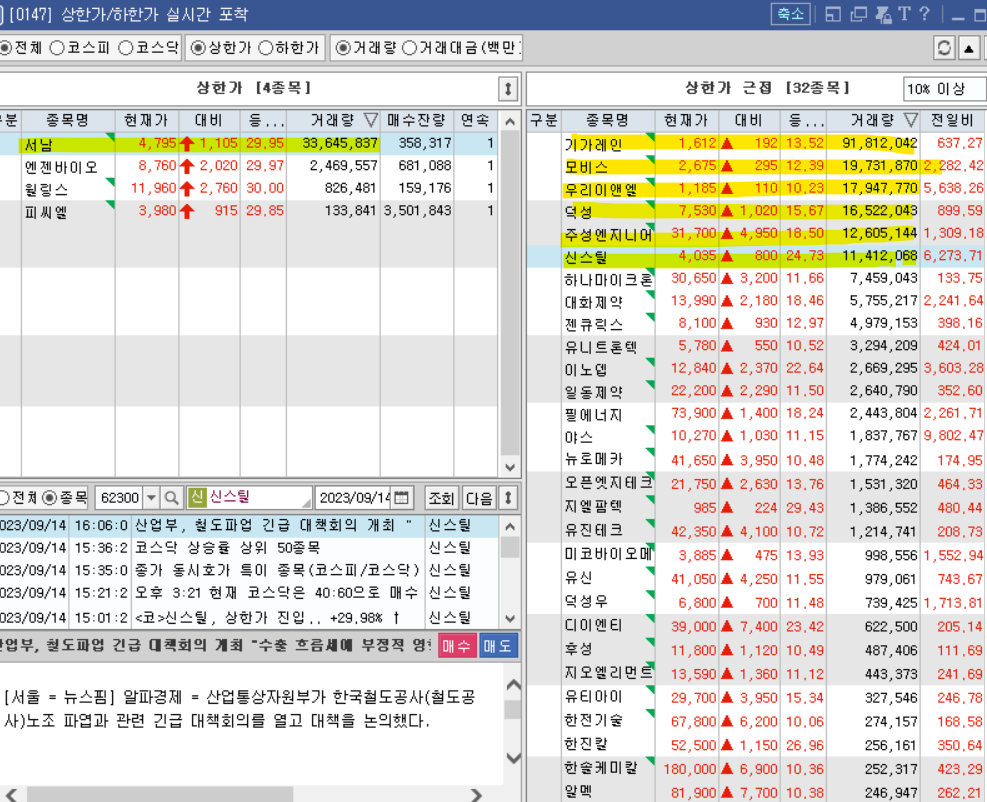Click horizontal scrollbar left arrow in article pane
The image size is (987, 802).
11,794
